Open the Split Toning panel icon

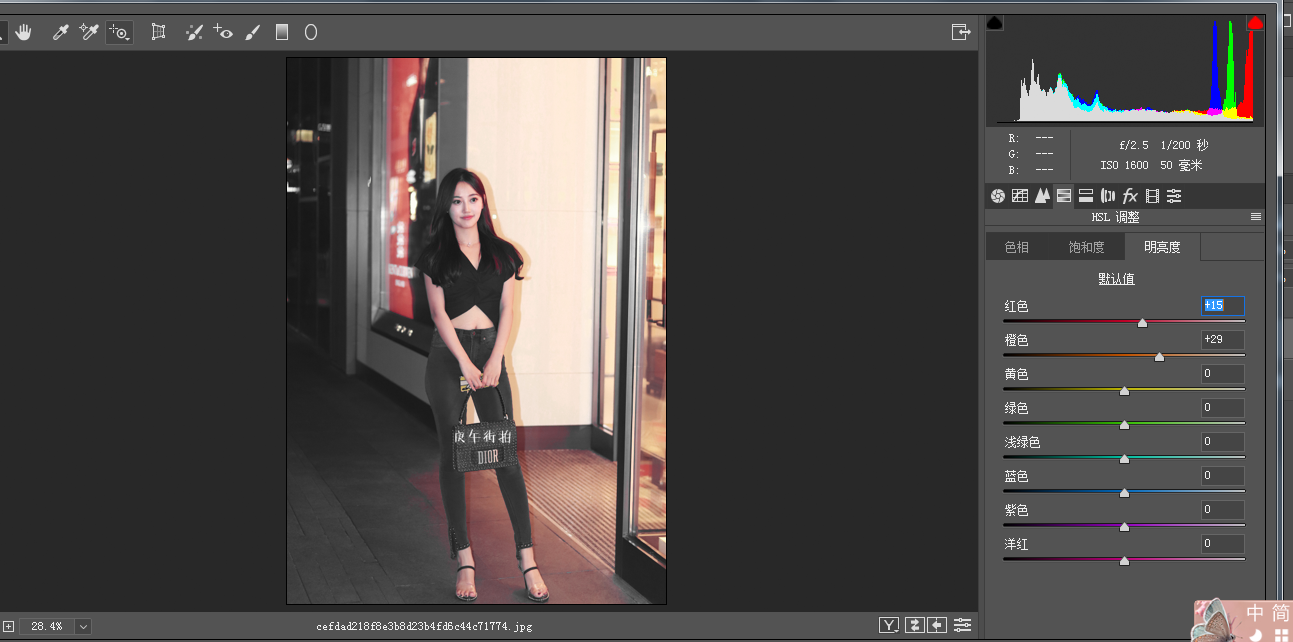(1086, 196)
